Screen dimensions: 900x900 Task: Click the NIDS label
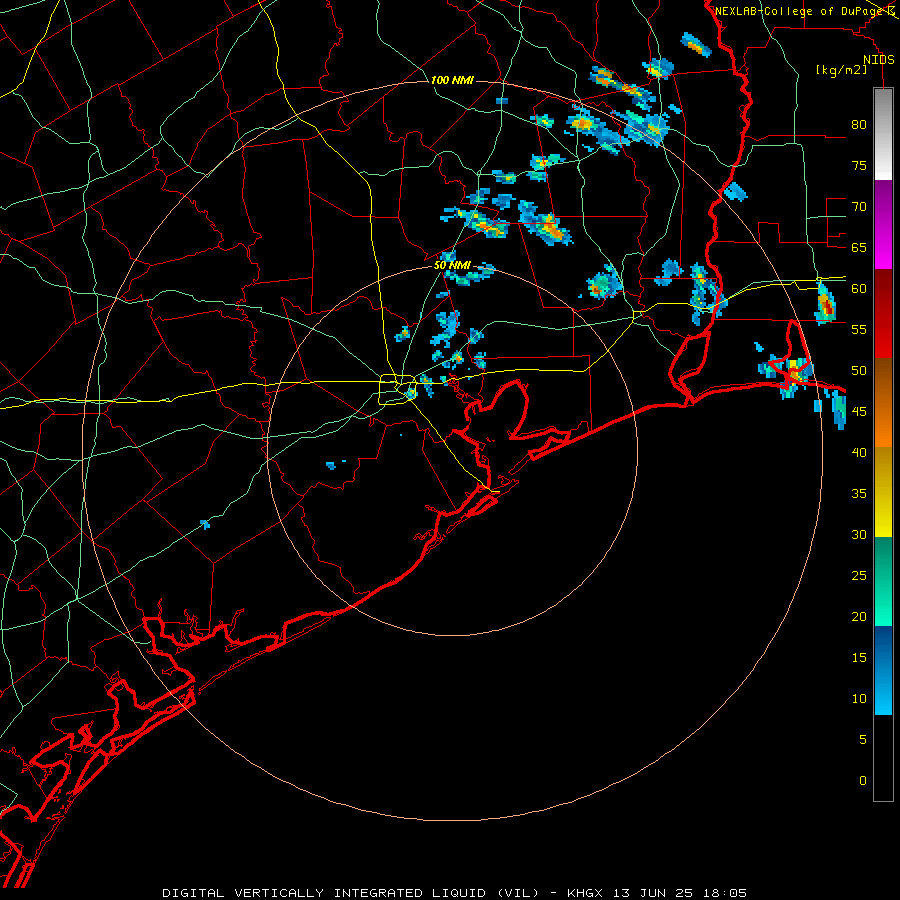click(x=878, y=60)
